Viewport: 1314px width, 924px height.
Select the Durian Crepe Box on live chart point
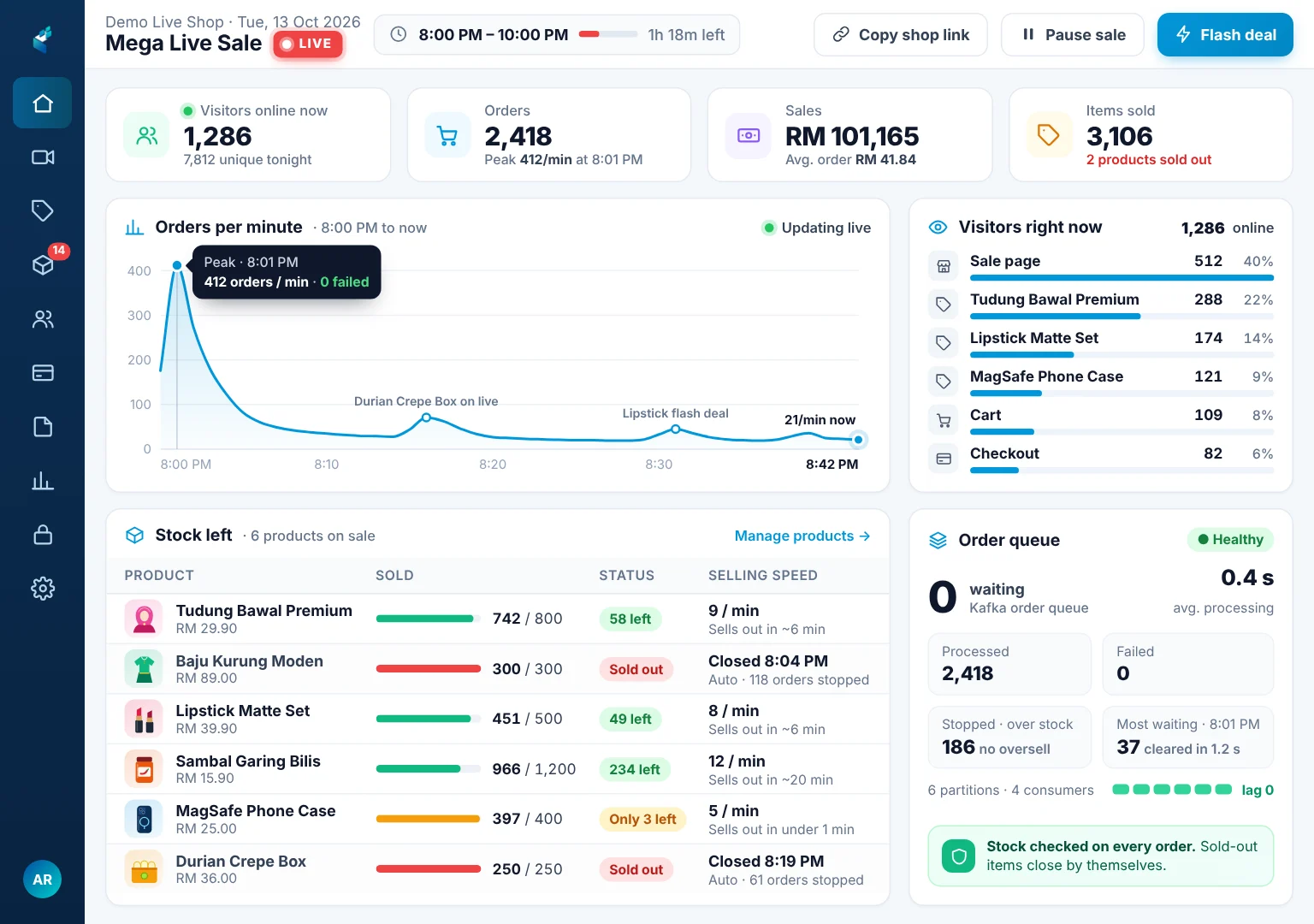426,418
